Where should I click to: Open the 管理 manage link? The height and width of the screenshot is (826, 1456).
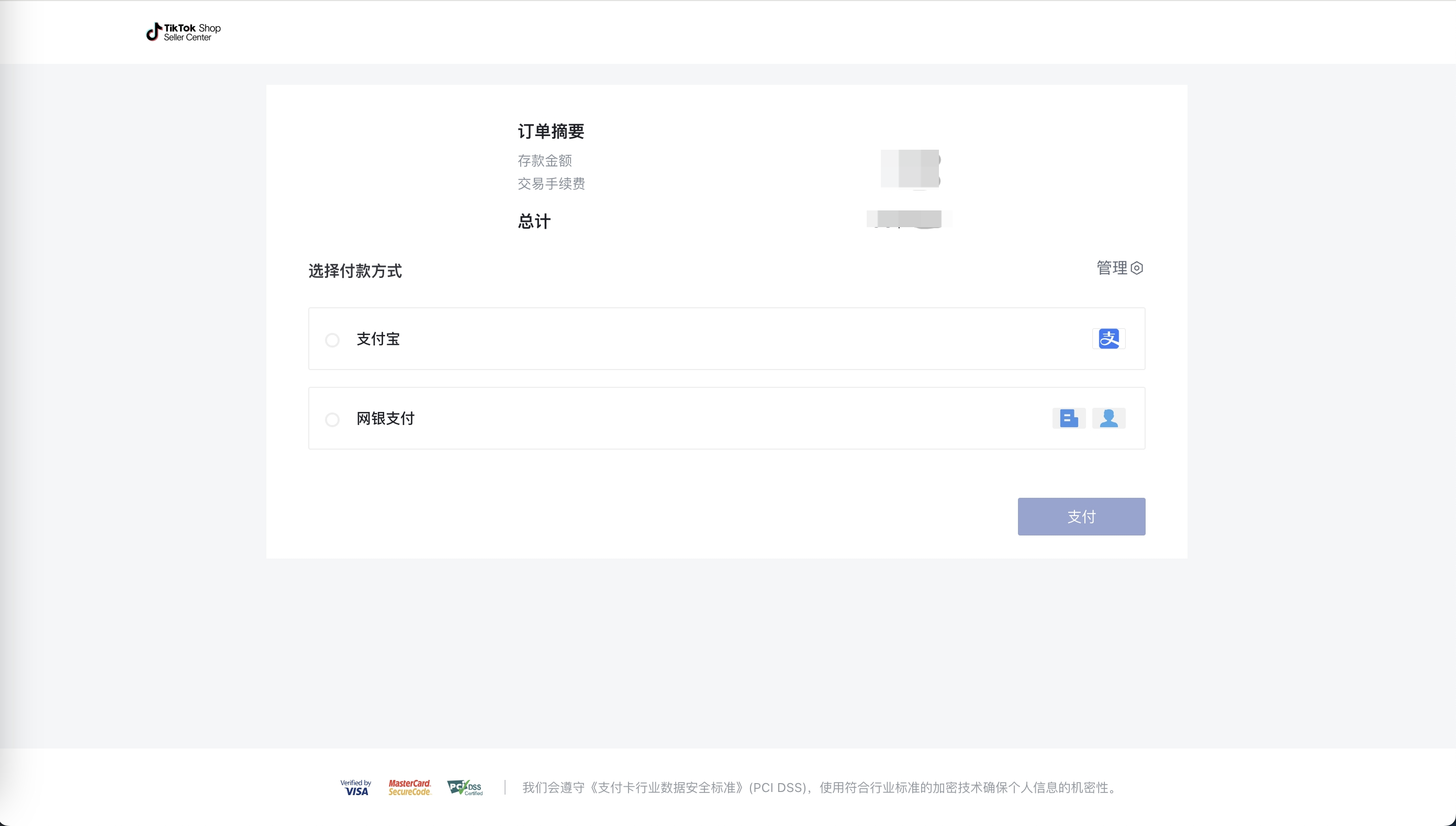[x=1112, y=268]
